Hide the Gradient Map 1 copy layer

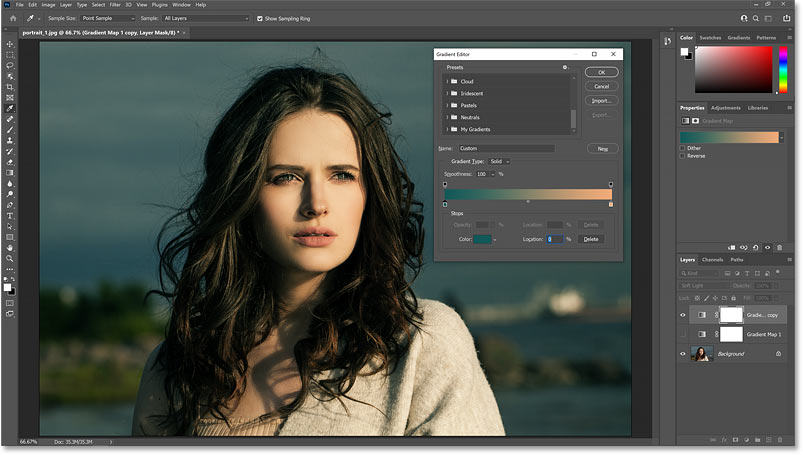683,315
